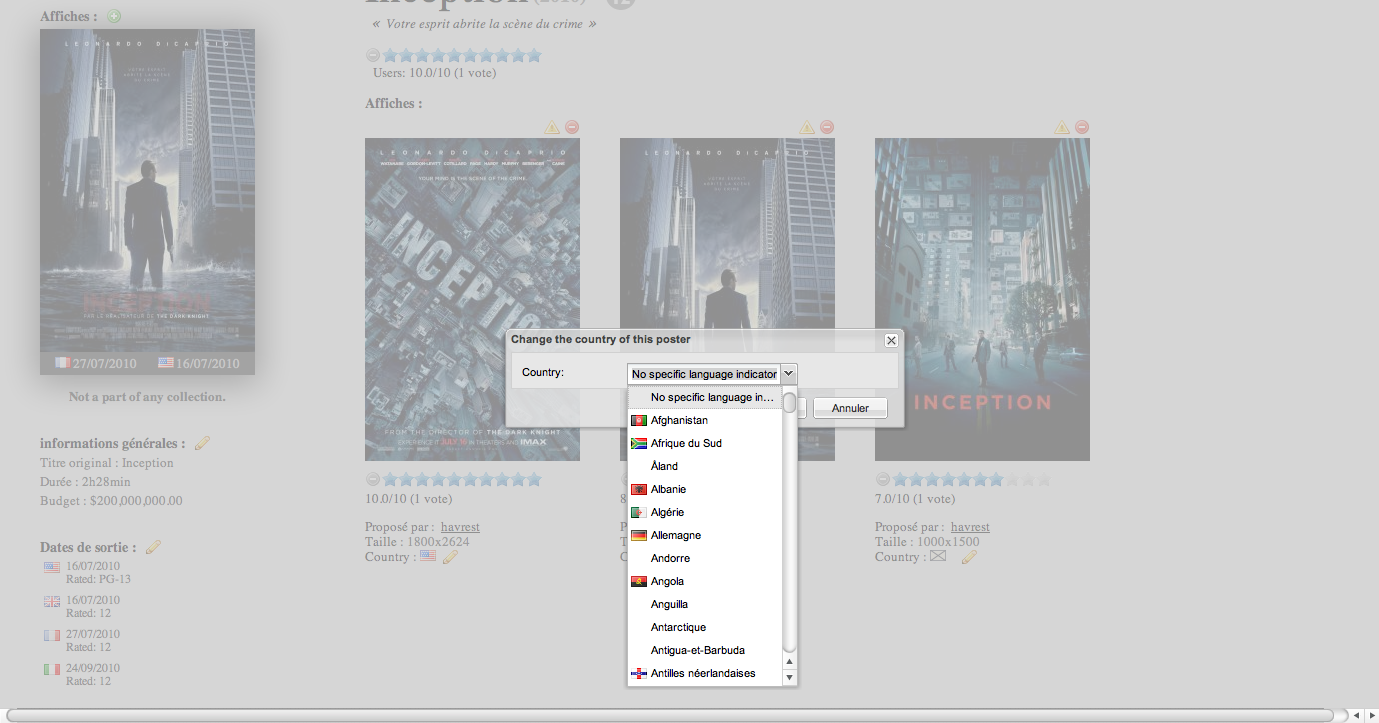The height and width of the screenshot is (723, 1379).
Task: Pick Andorre from the list
Action: (704, 558)
